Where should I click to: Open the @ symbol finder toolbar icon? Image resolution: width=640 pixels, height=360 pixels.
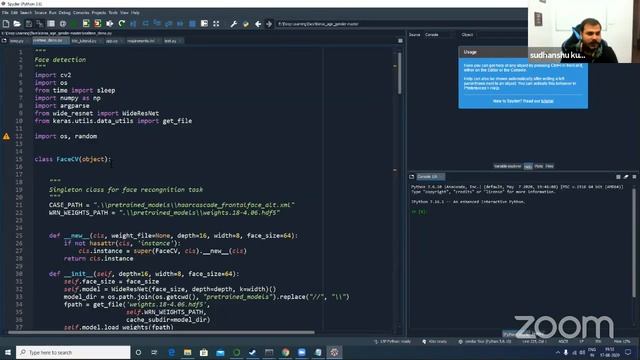pos(63,24)
